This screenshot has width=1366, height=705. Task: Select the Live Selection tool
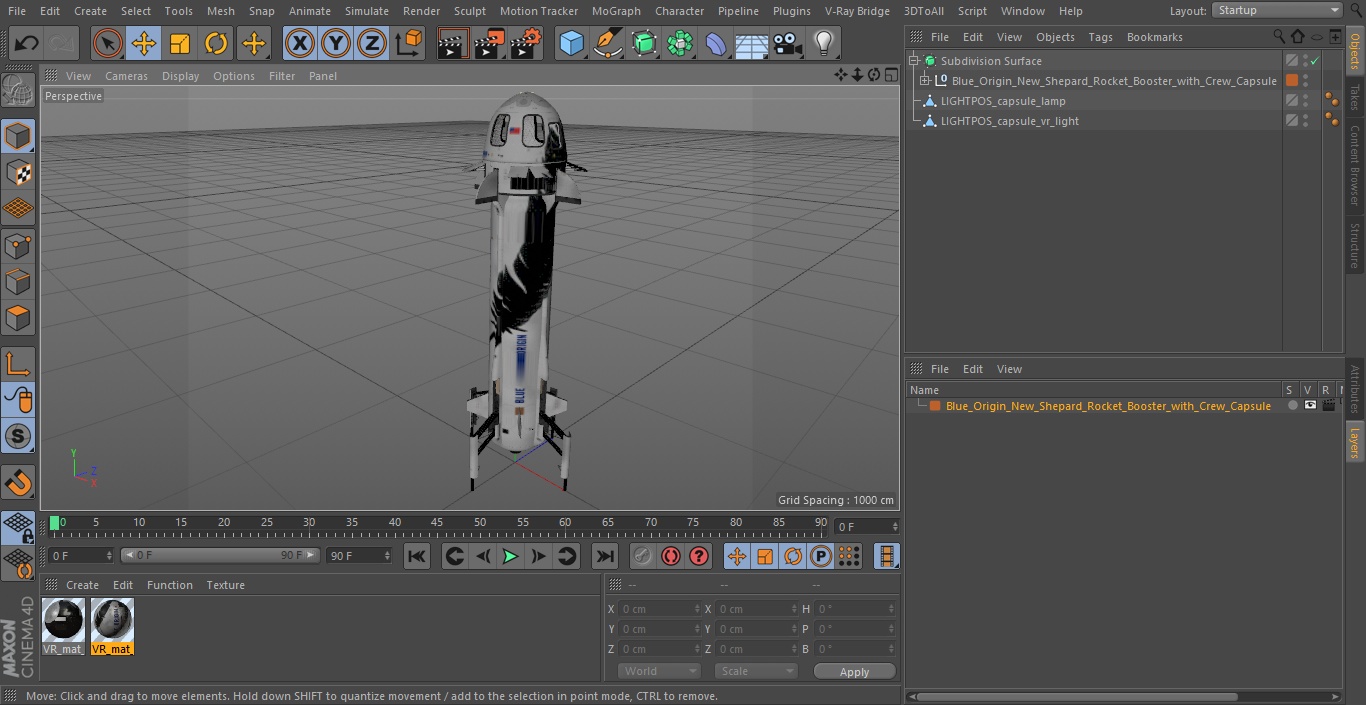(108, 43)
